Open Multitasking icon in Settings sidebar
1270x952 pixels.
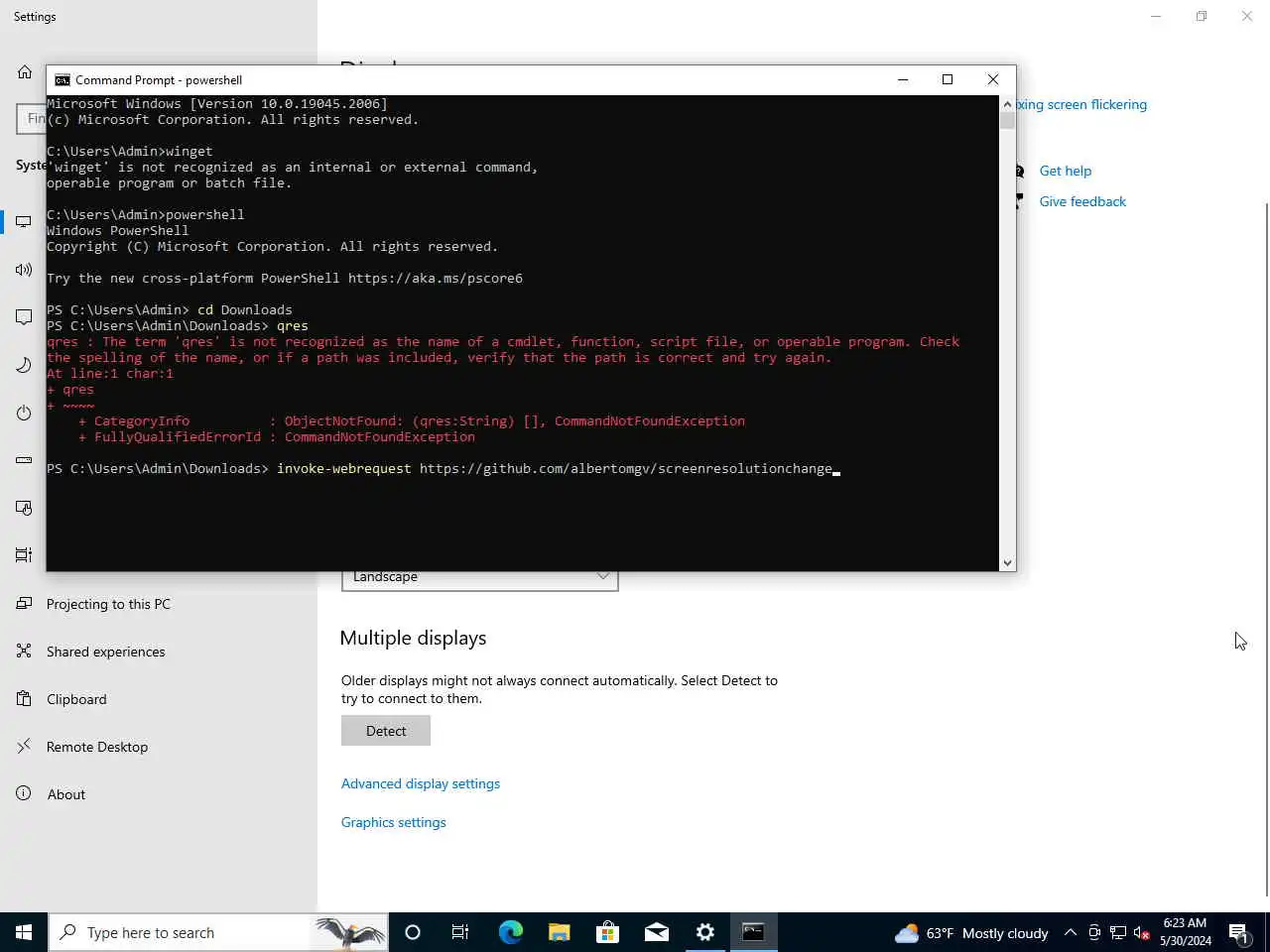[x=24, y=555]
